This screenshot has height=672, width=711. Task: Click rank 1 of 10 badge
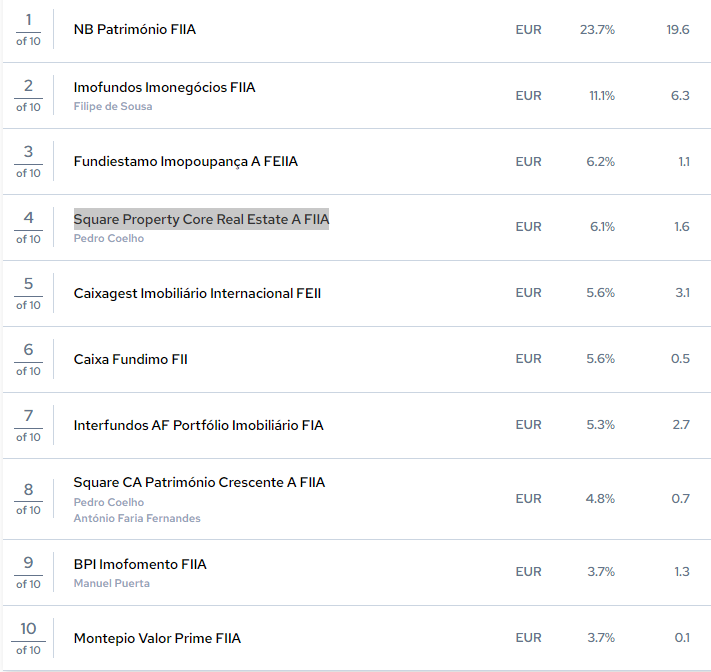click(28, 30)
